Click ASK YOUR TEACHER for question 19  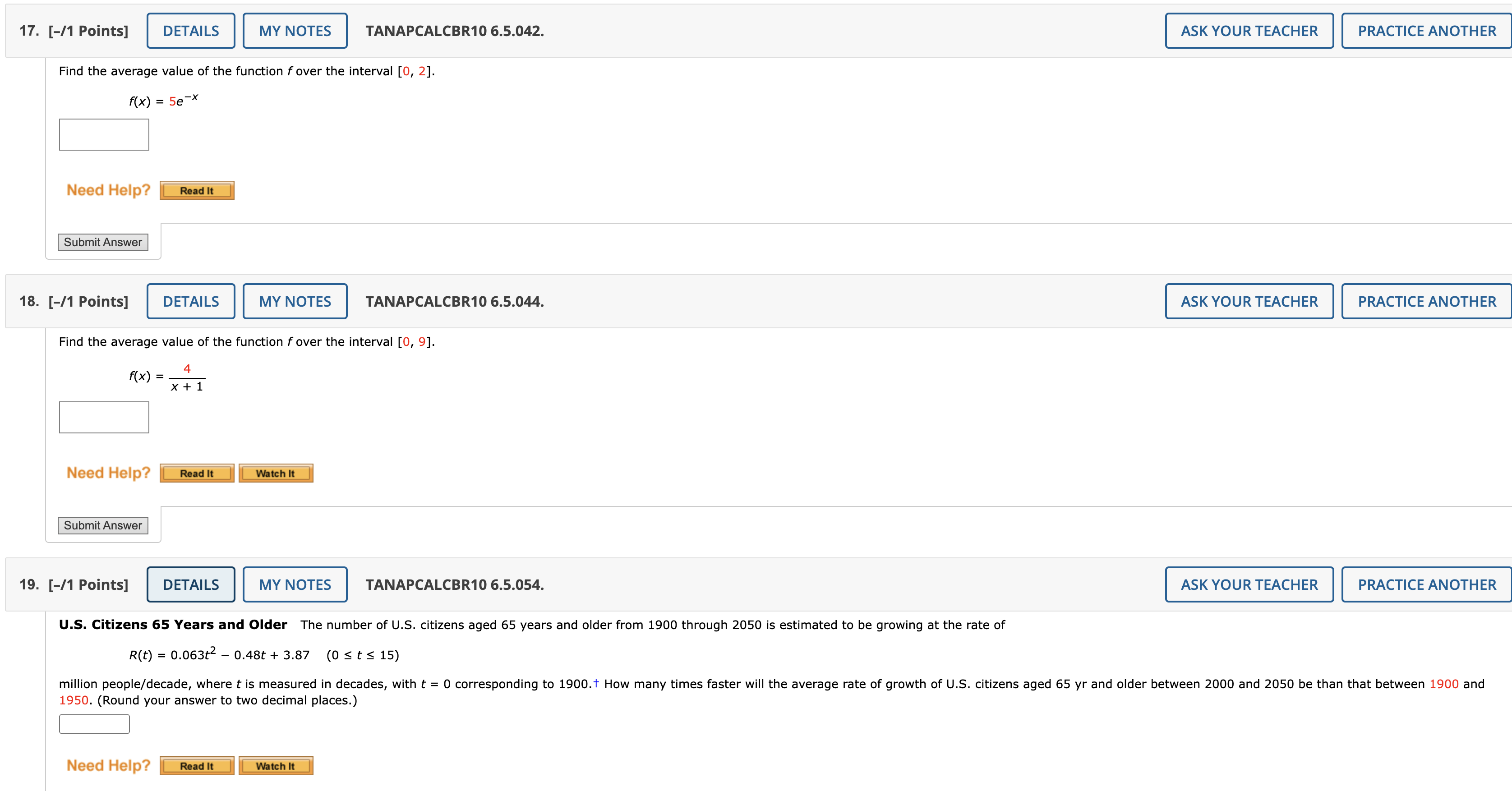1249,584
